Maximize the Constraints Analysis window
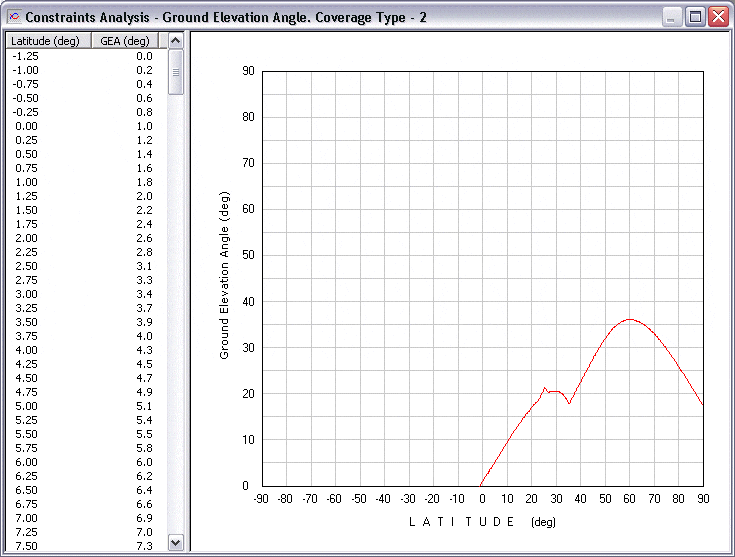735x557 pixels. click(x=695, y=17)
